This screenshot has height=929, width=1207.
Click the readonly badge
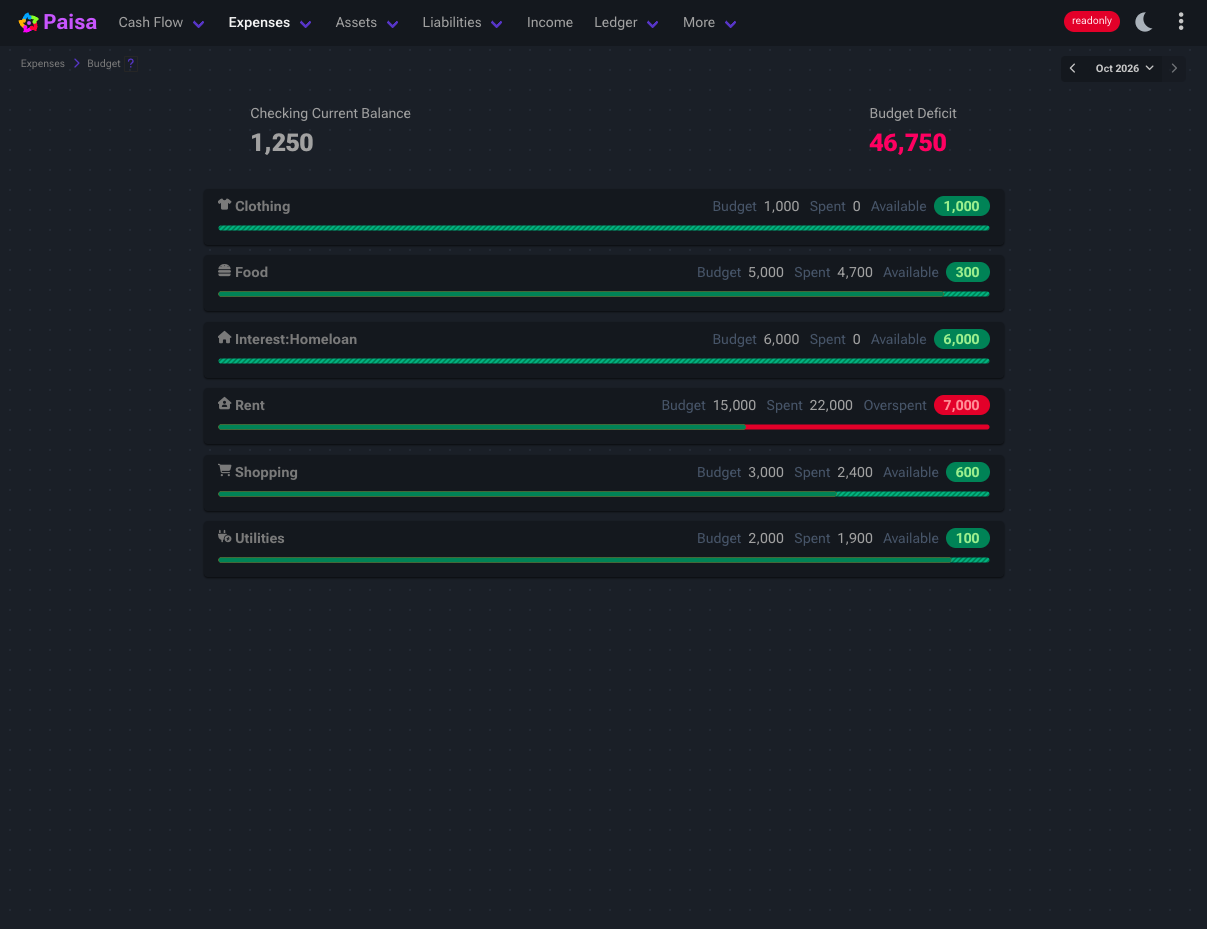click(1092, 21)
